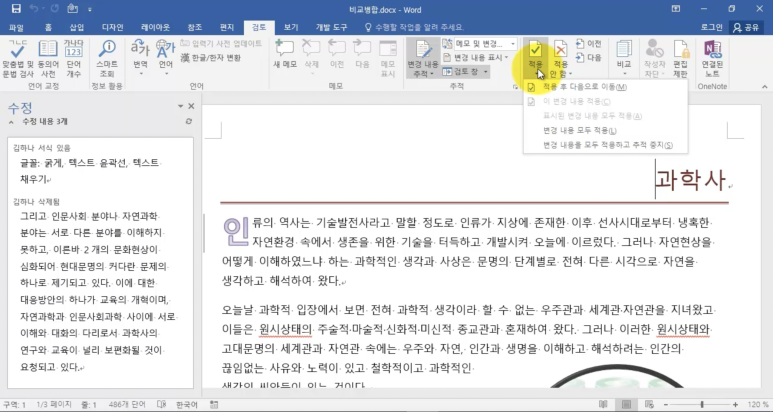Switch to the 참조 tab
The image size is (773, 412).
click(195, 27)
